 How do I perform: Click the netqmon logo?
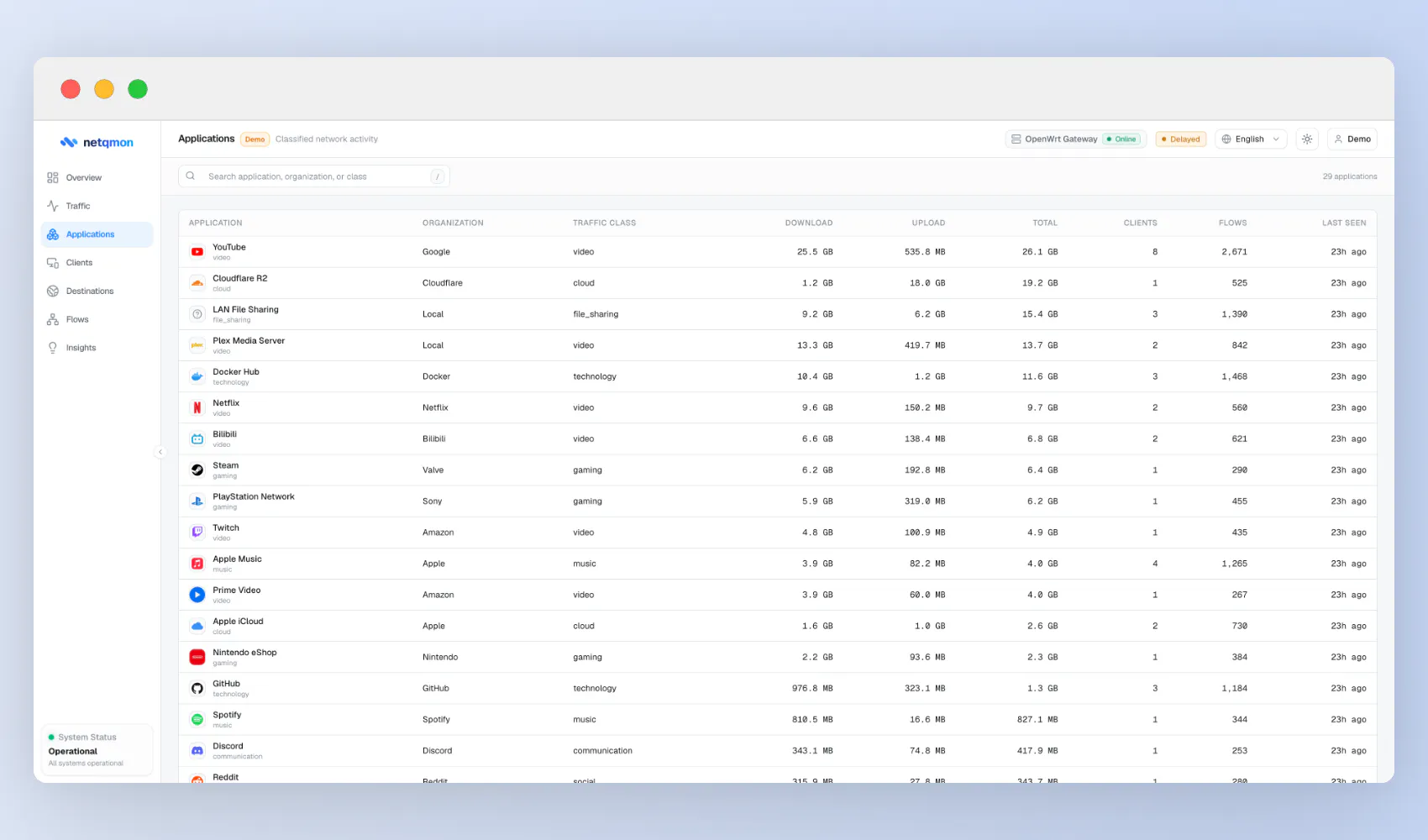(x=97, y=142)
